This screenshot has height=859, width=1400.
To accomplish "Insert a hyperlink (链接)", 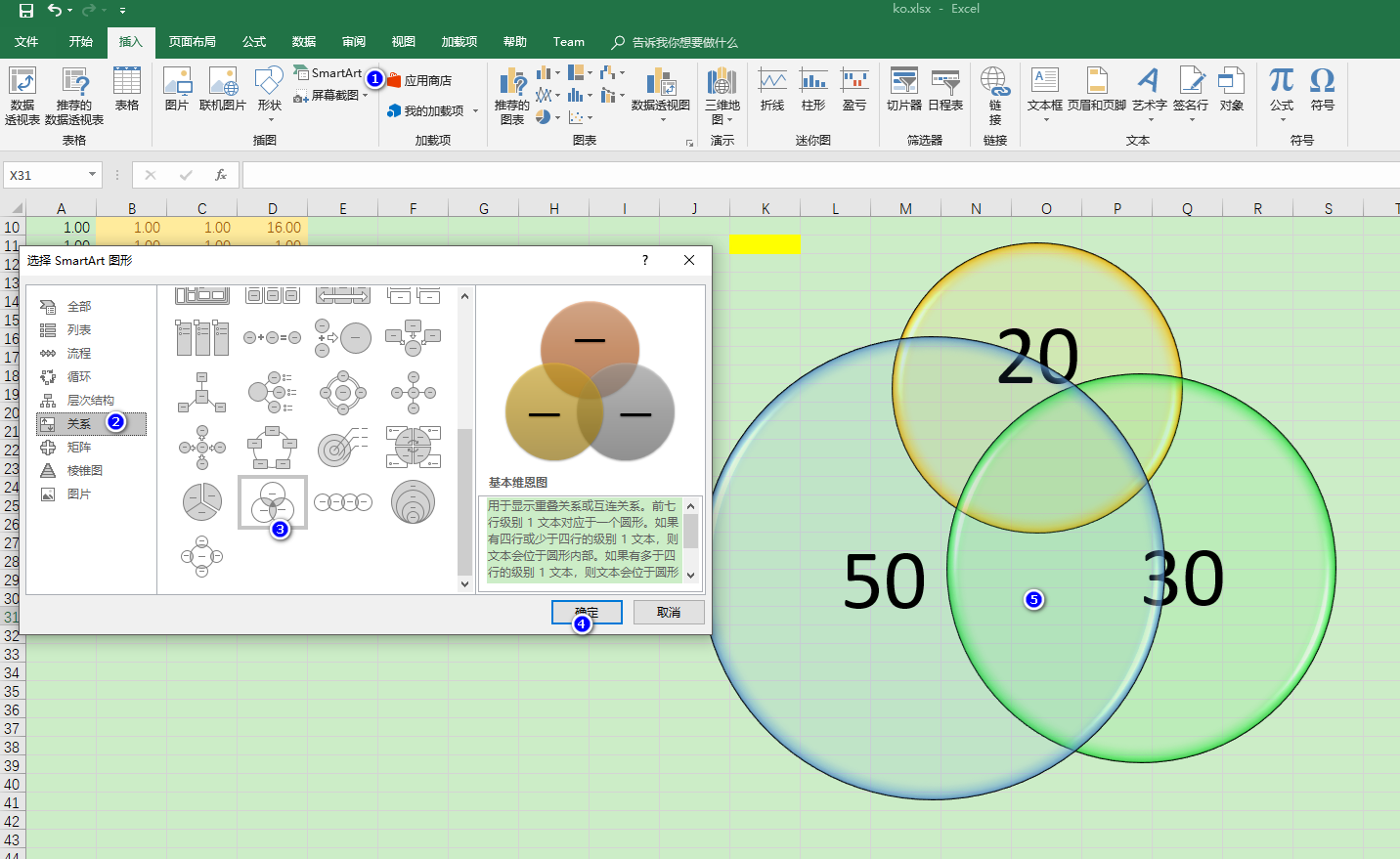I will (x=995, y=96).
